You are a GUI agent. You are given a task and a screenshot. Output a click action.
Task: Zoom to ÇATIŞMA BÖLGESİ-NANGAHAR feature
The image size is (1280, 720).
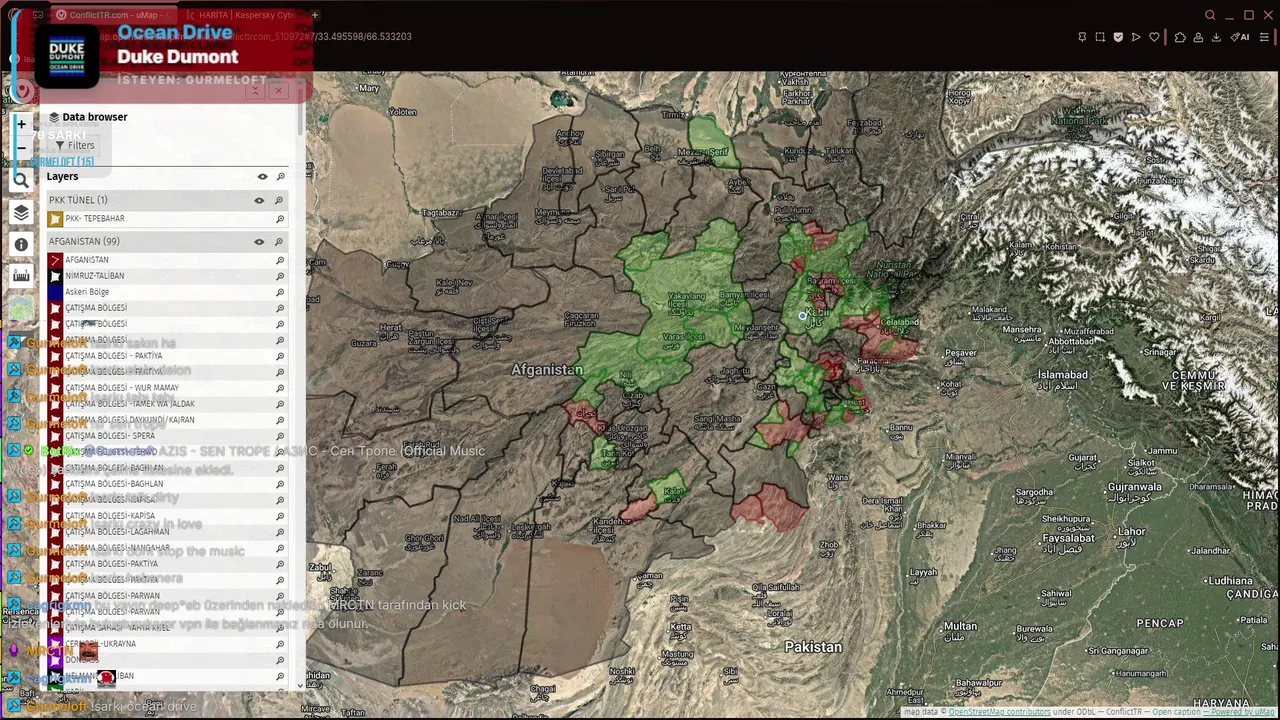280,548
